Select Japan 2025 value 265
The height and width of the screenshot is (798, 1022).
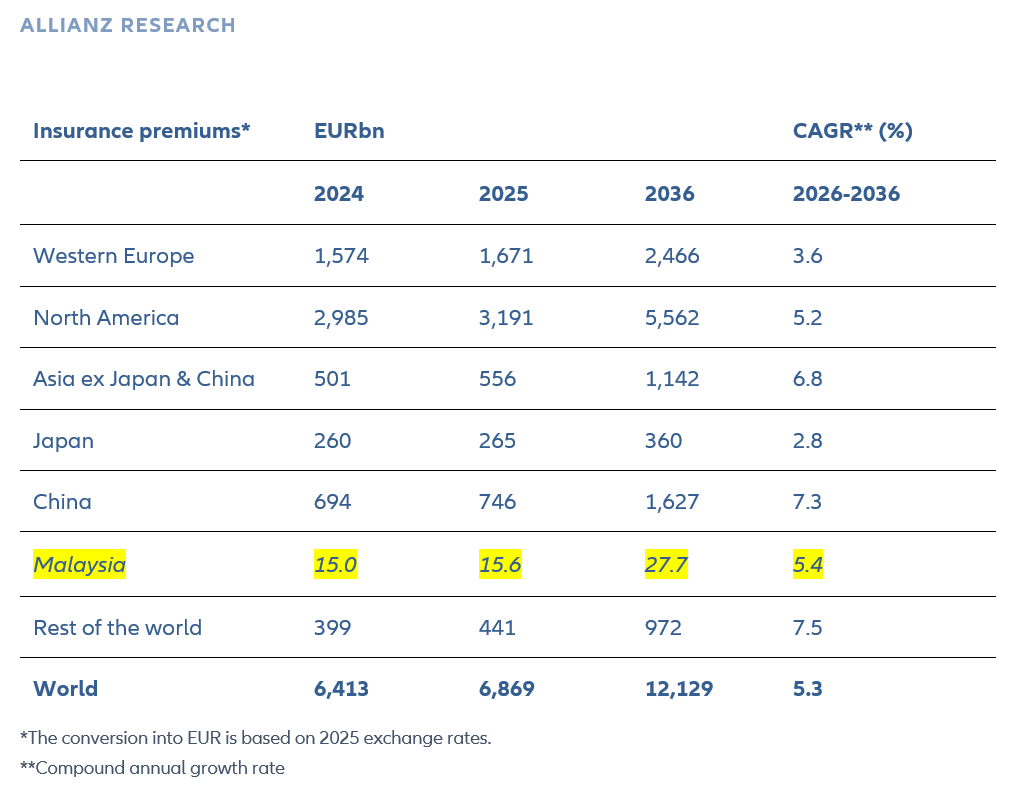(x=497, y=441)
